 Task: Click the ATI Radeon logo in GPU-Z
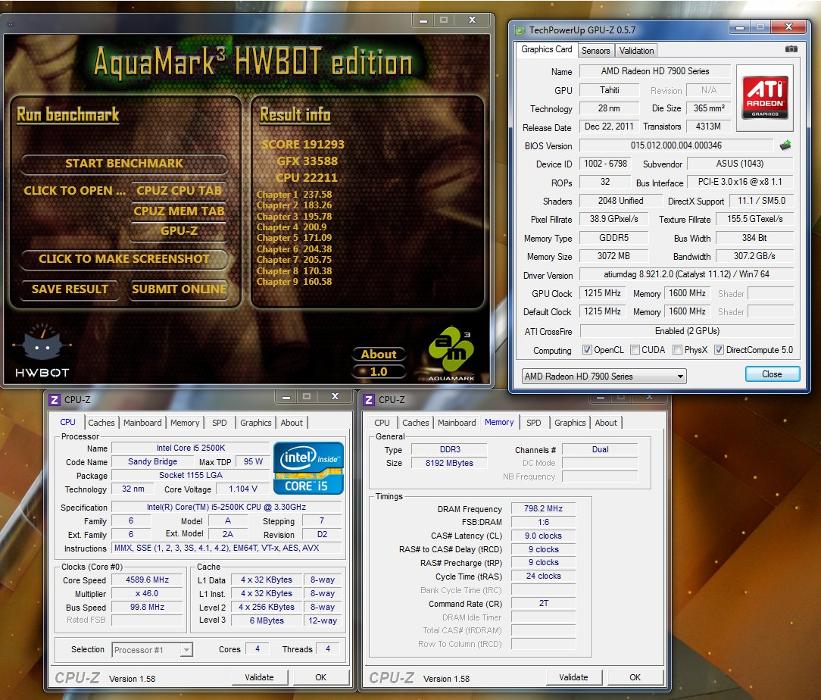click(764, 98)
